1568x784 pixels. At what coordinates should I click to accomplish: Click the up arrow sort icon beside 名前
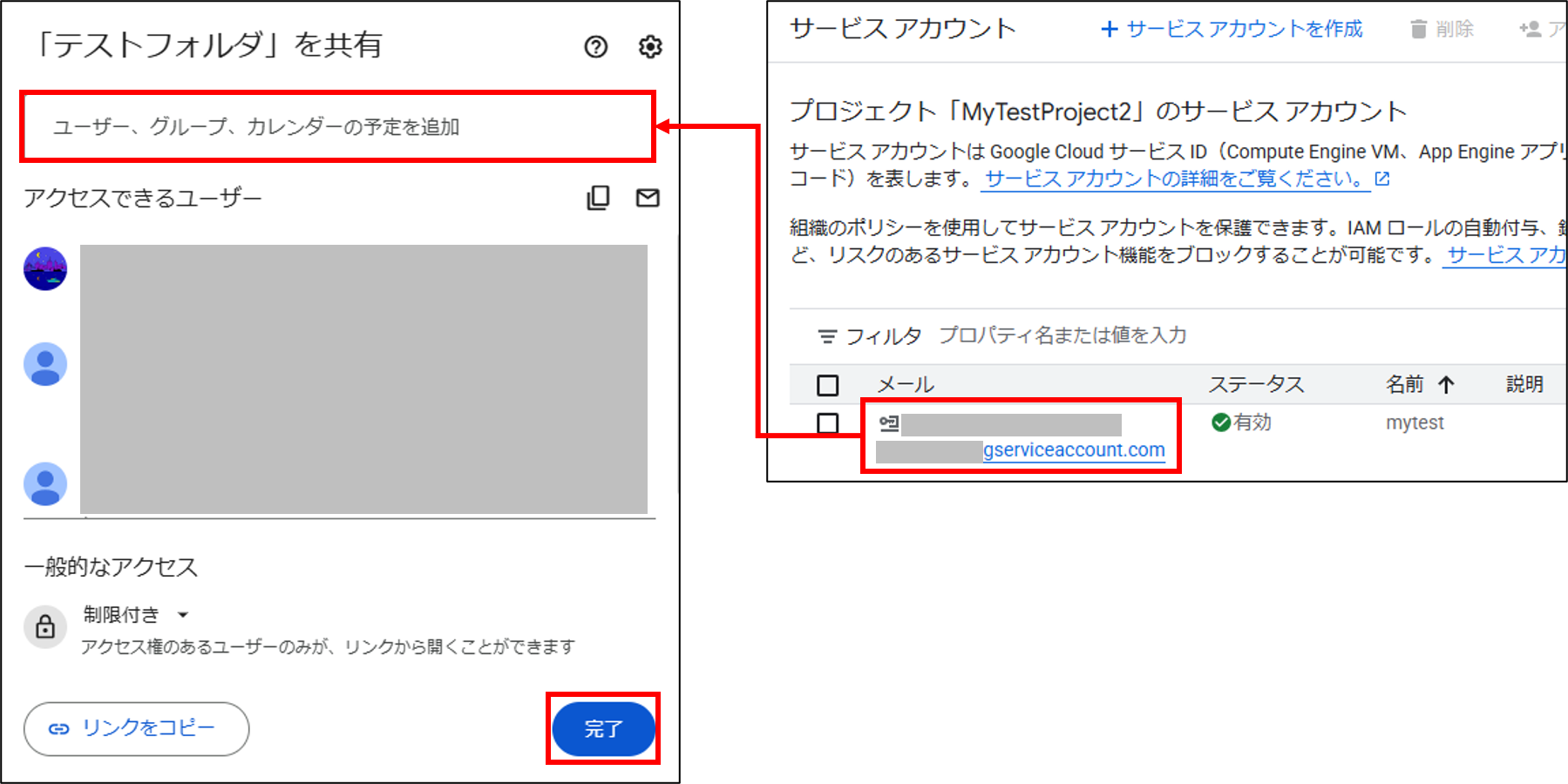[1446, 385]
